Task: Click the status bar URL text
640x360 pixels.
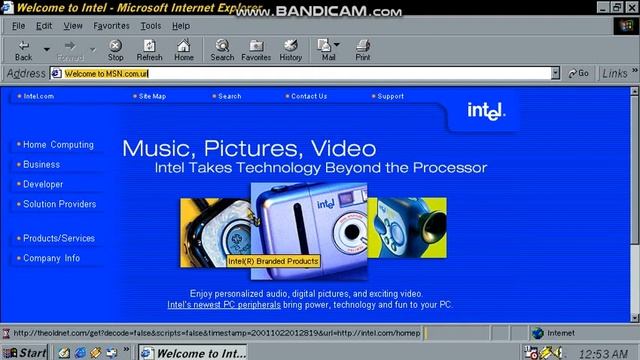Action: tap(216, 333)
